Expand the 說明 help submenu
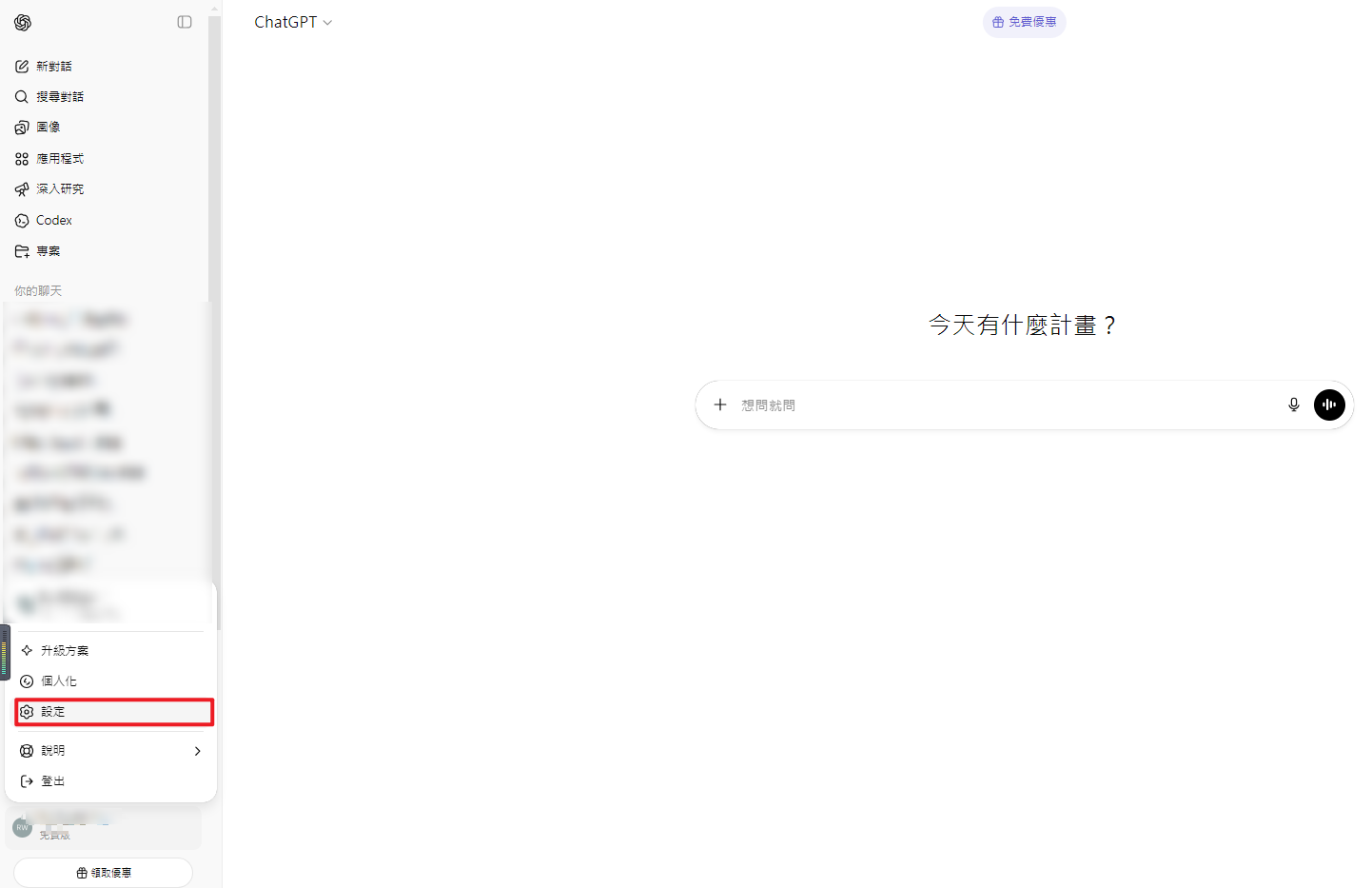The image size is (1372, 888). [x=110, y=751]
